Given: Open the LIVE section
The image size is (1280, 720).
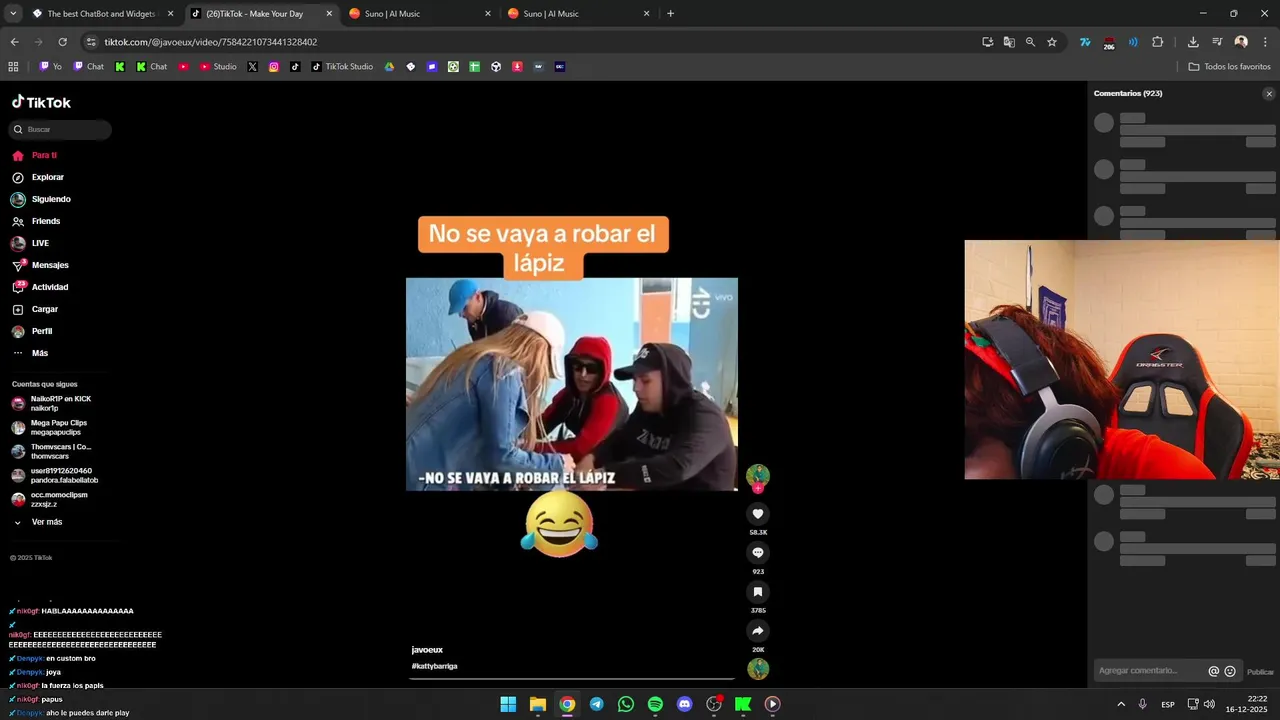Looking at the screenshot, I should [x=40, y=244].
